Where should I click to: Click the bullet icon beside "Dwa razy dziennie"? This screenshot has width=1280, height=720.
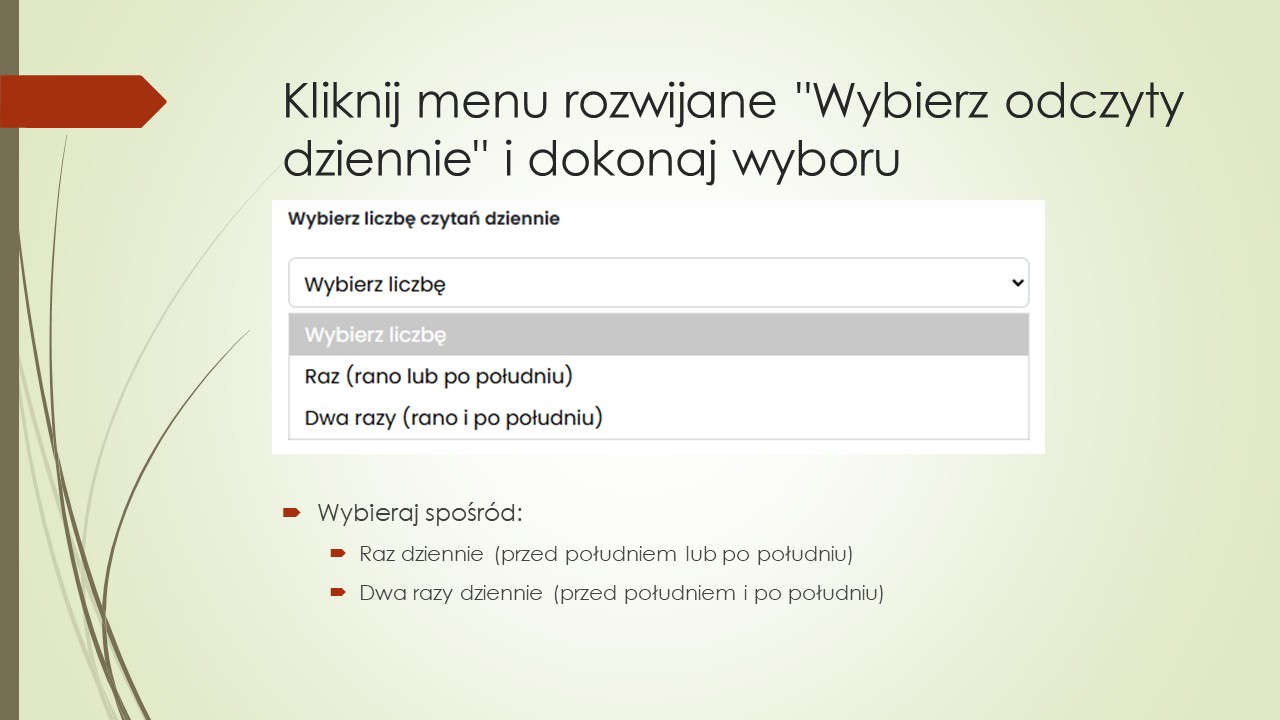point(339,592)
